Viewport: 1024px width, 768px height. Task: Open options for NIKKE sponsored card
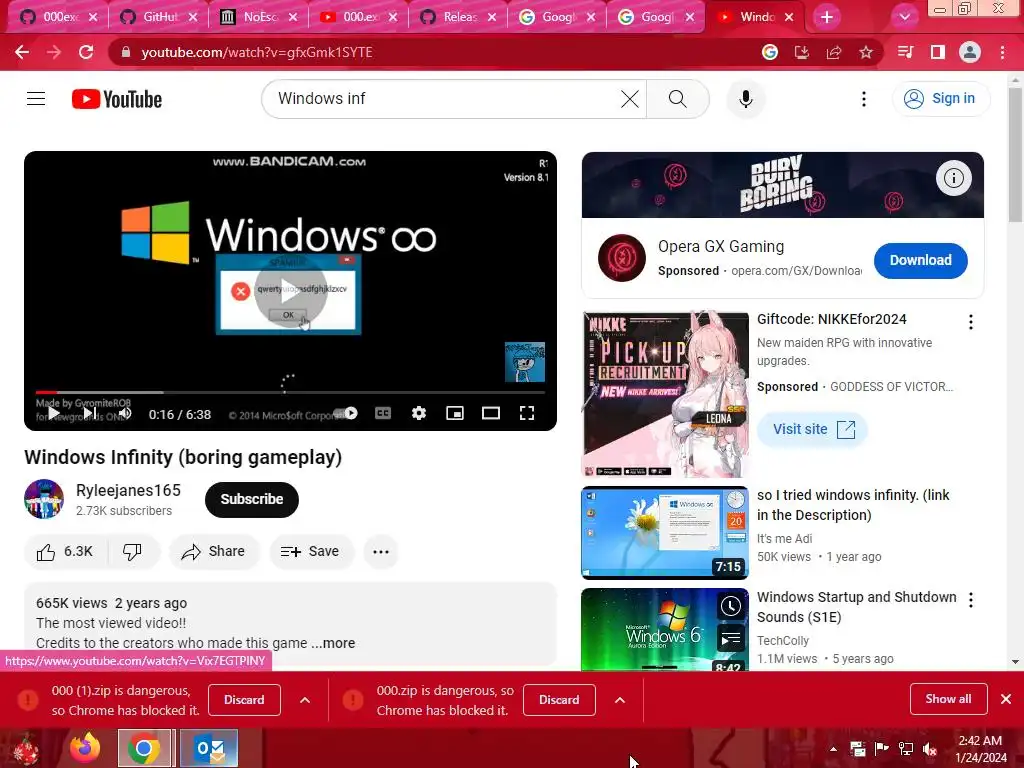971,322
